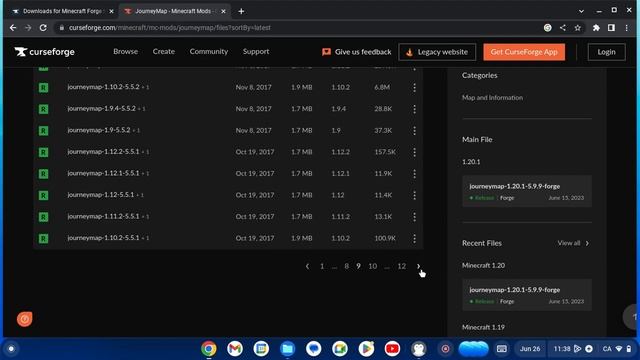
Task: Open Main File journeymap-1.20.1-5.9.9-forge card
Action: pos(527,191)
